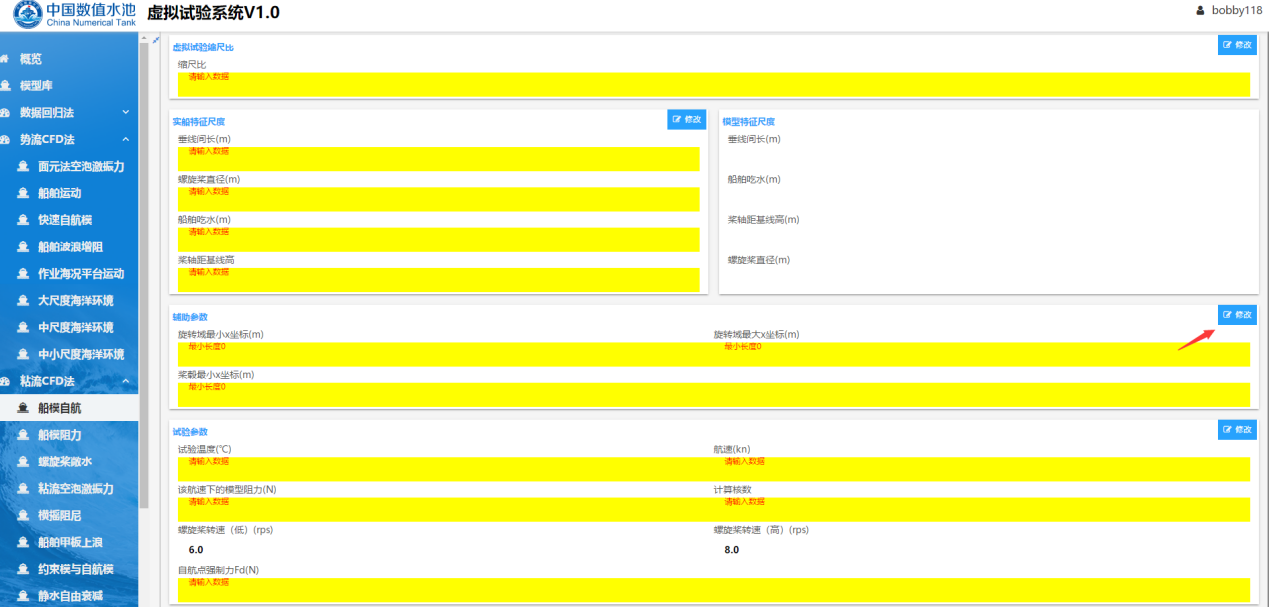Image resolution: width=1269 pixels, height=607 pixels.
Task: Go to 模型库 in the sidebar
Action: coord(36,86)
